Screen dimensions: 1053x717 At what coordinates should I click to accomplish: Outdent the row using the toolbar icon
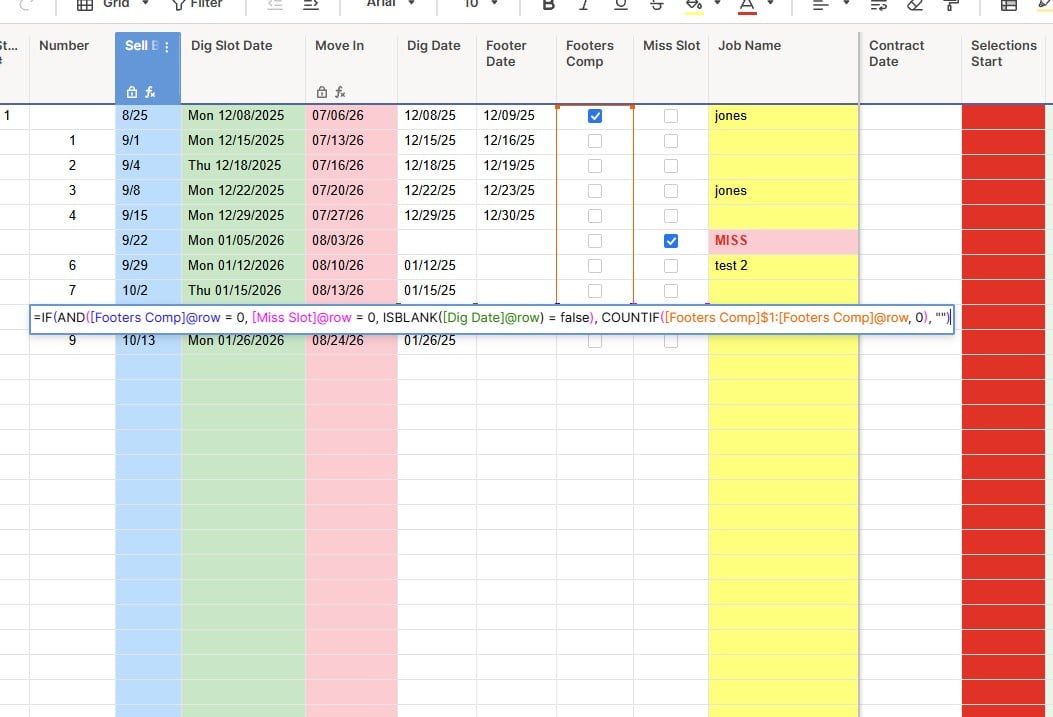pos(274,5)
